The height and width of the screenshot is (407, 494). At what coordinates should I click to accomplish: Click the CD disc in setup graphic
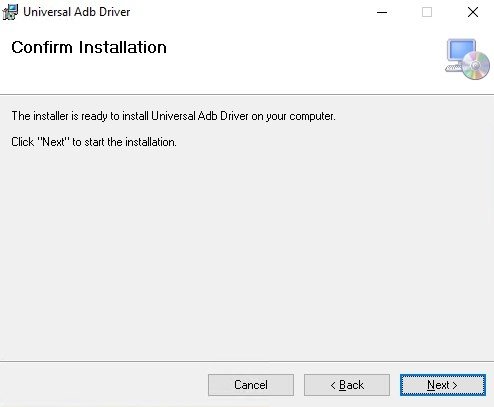click(476, 66)
